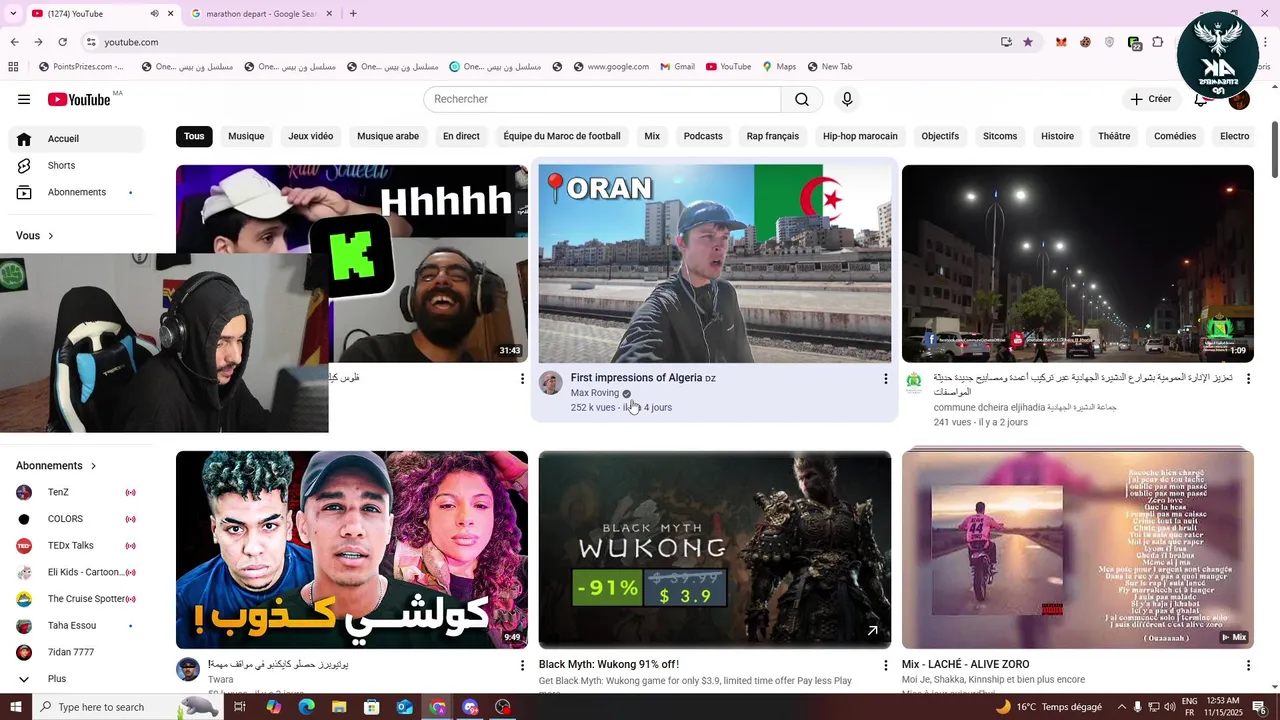Open 7idan 7777 channel subscription
The width and height of the screenshot is (1280, 720).
(x=77, y=652)
